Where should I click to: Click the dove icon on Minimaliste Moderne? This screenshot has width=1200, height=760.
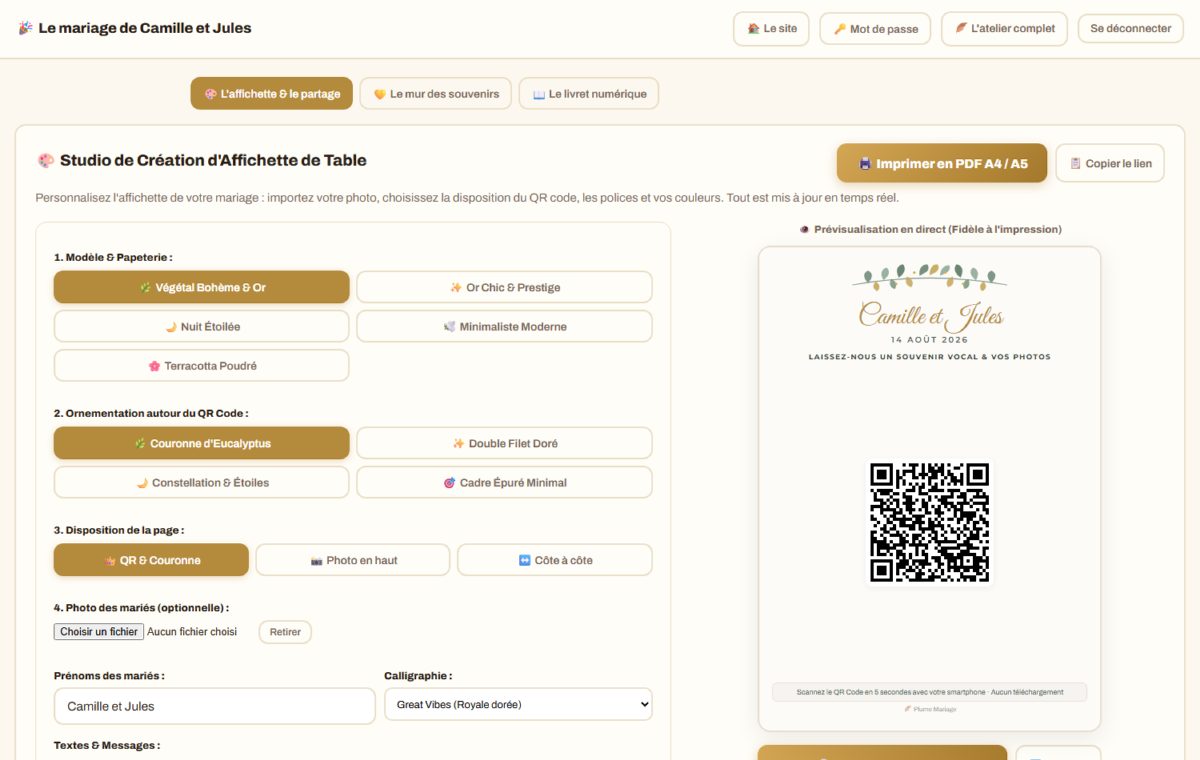click(450, 326)
